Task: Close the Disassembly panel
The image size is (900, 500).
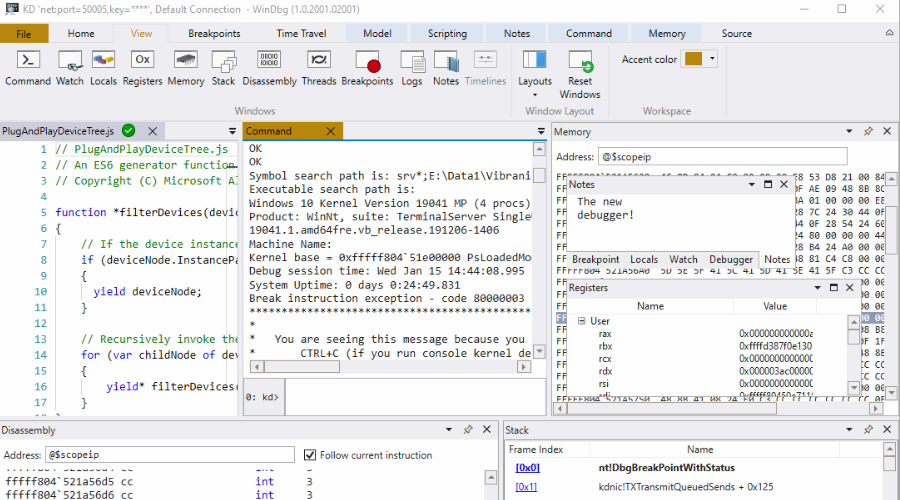Action: pos(487,429)
